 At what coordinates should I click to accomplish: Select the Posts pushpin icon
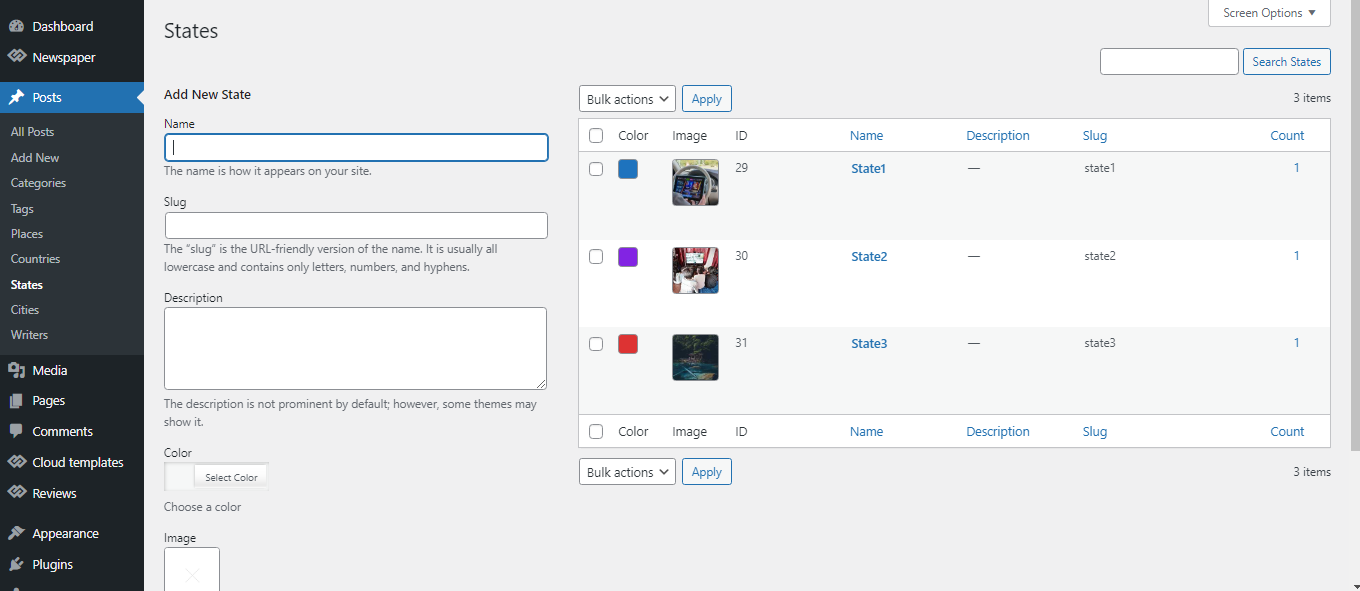click(x=16, y=97)
